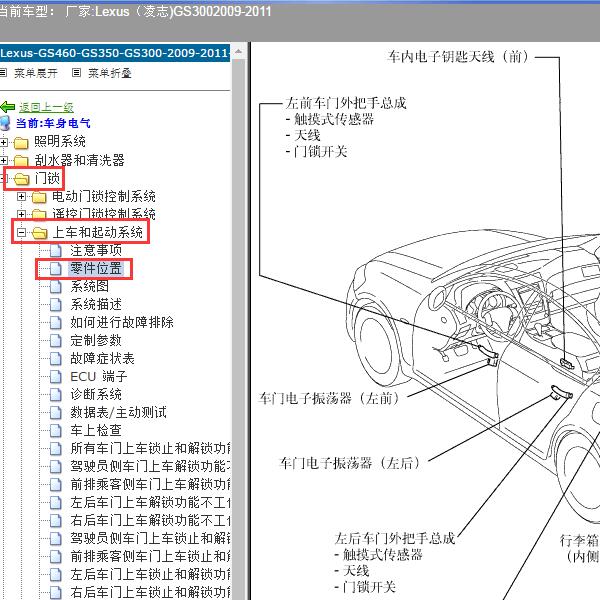Open 驾驶员侧车门上车解锁功能 document
Screen dimensions: 600x600
pos(151,466)
